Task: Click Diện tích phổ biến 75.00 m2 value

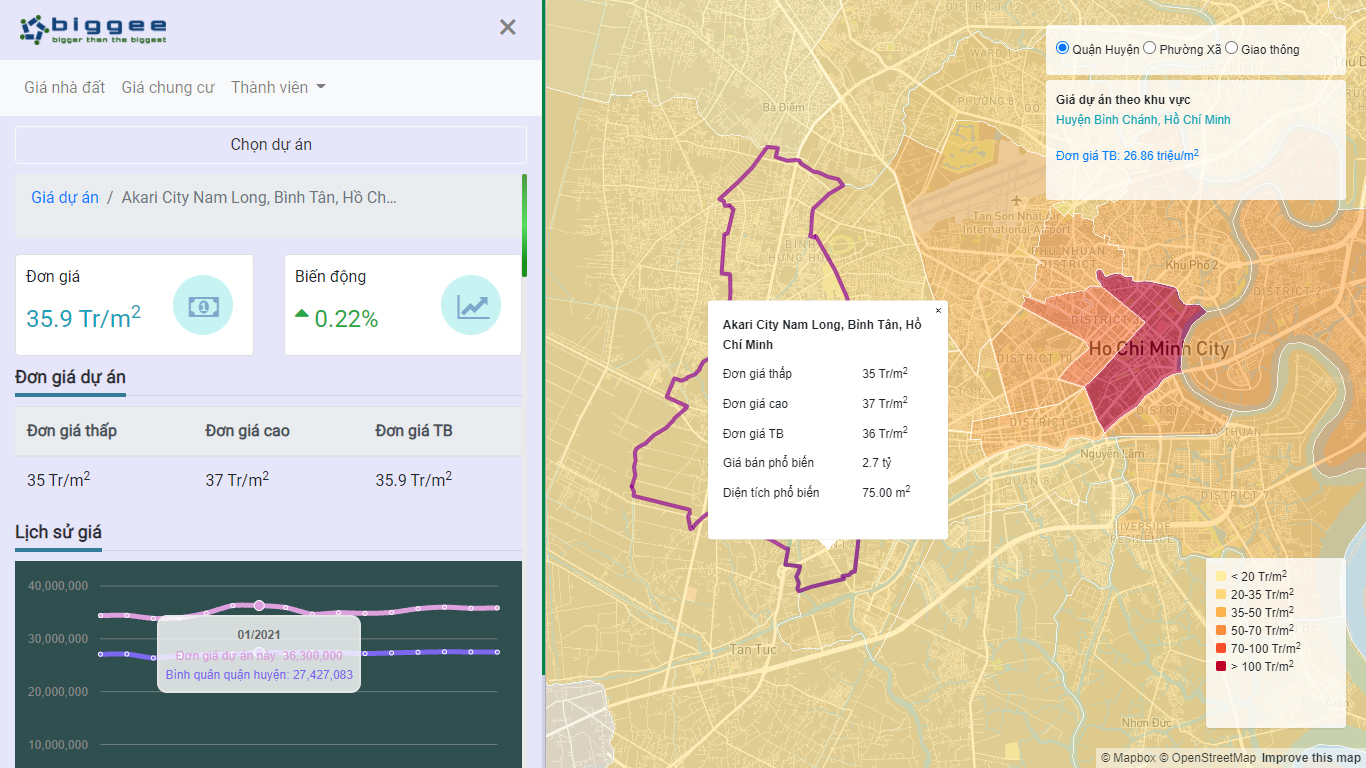Action: 886,492
